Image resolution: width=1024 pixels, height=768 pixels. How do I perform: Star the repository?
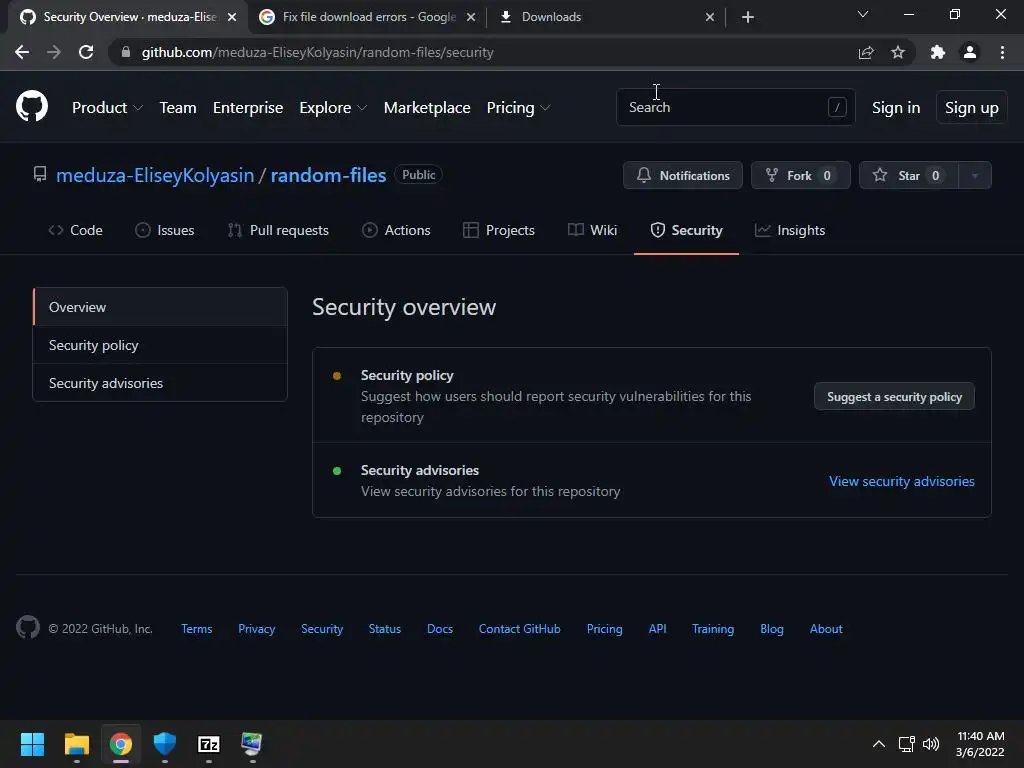point(908,175)
